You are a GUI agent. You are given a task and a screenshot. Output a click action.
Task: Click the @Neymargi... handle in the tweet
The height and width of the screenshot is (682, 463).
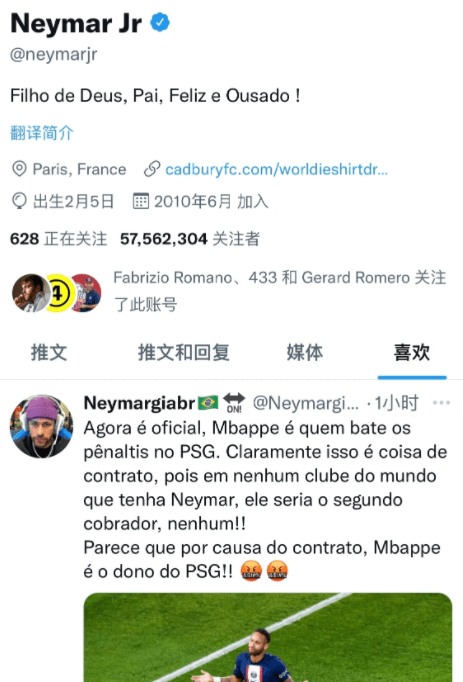[x=306, y=403]
